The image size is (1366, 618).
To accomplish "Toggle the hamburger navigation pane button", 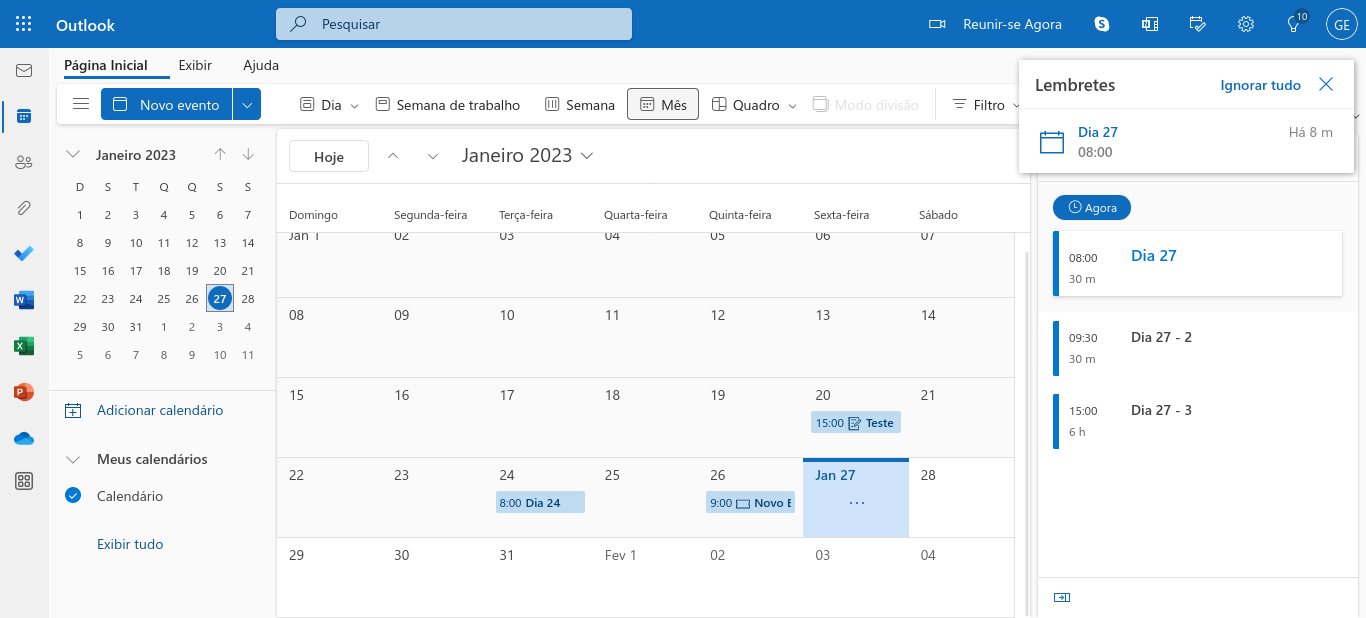I will pos(81,104).
